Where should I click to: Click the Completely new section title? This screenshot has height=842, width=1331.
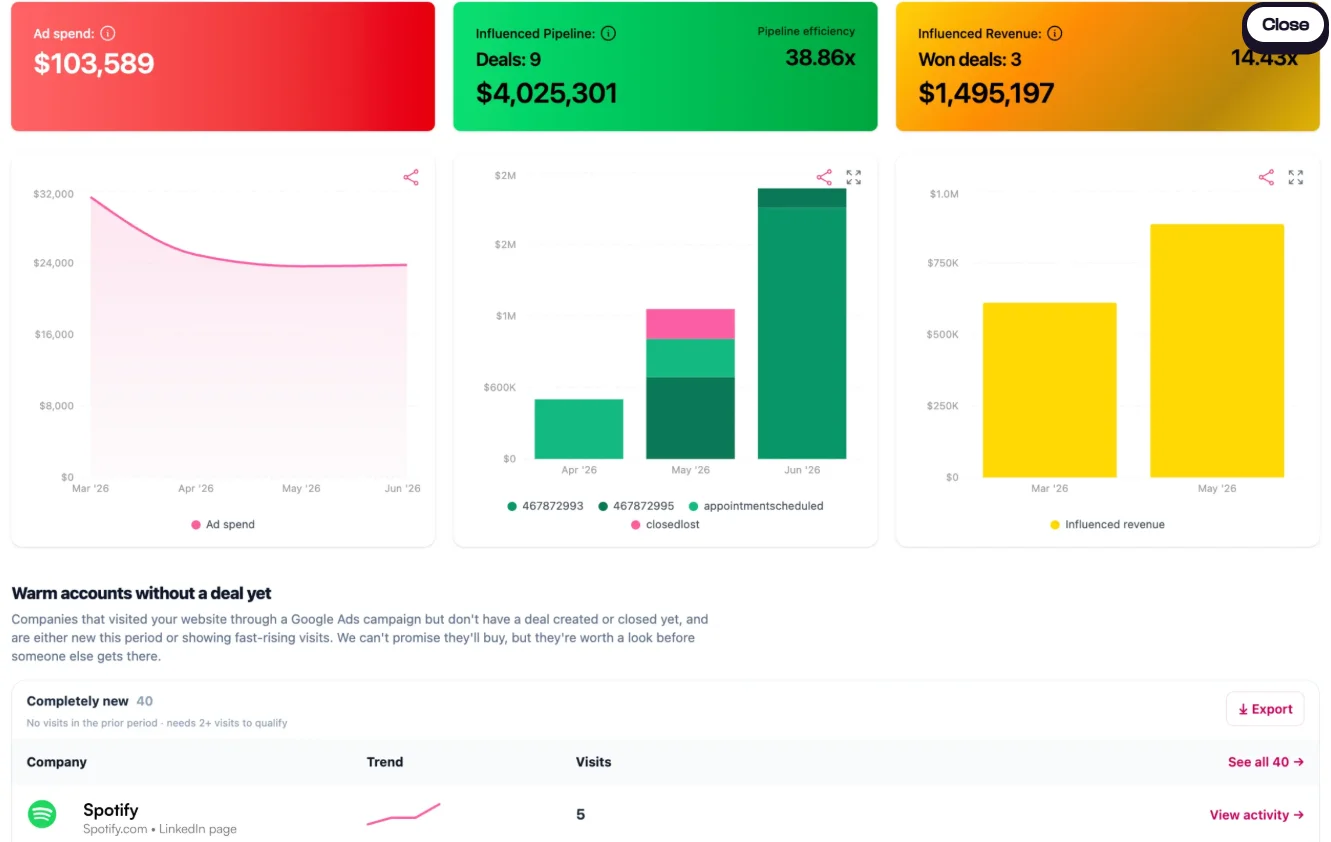[x=78, y=701]
